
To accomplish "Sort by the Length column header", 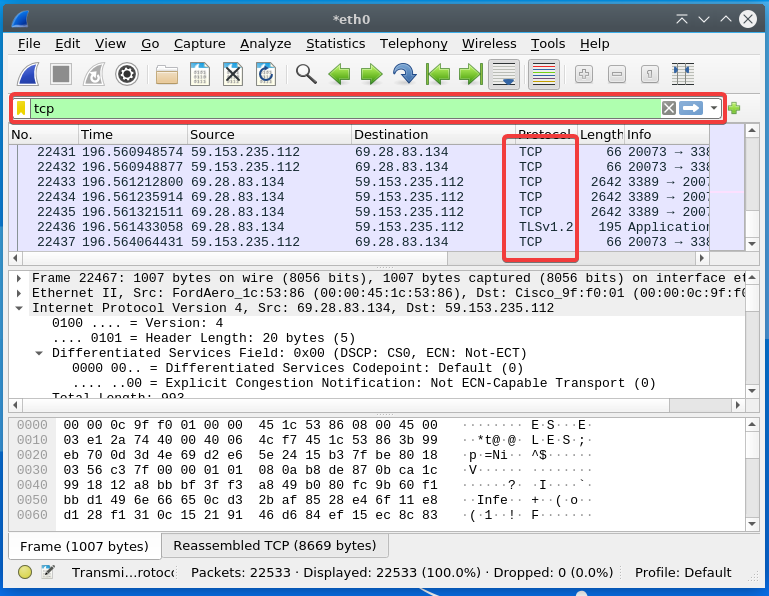I will point(601,134).
